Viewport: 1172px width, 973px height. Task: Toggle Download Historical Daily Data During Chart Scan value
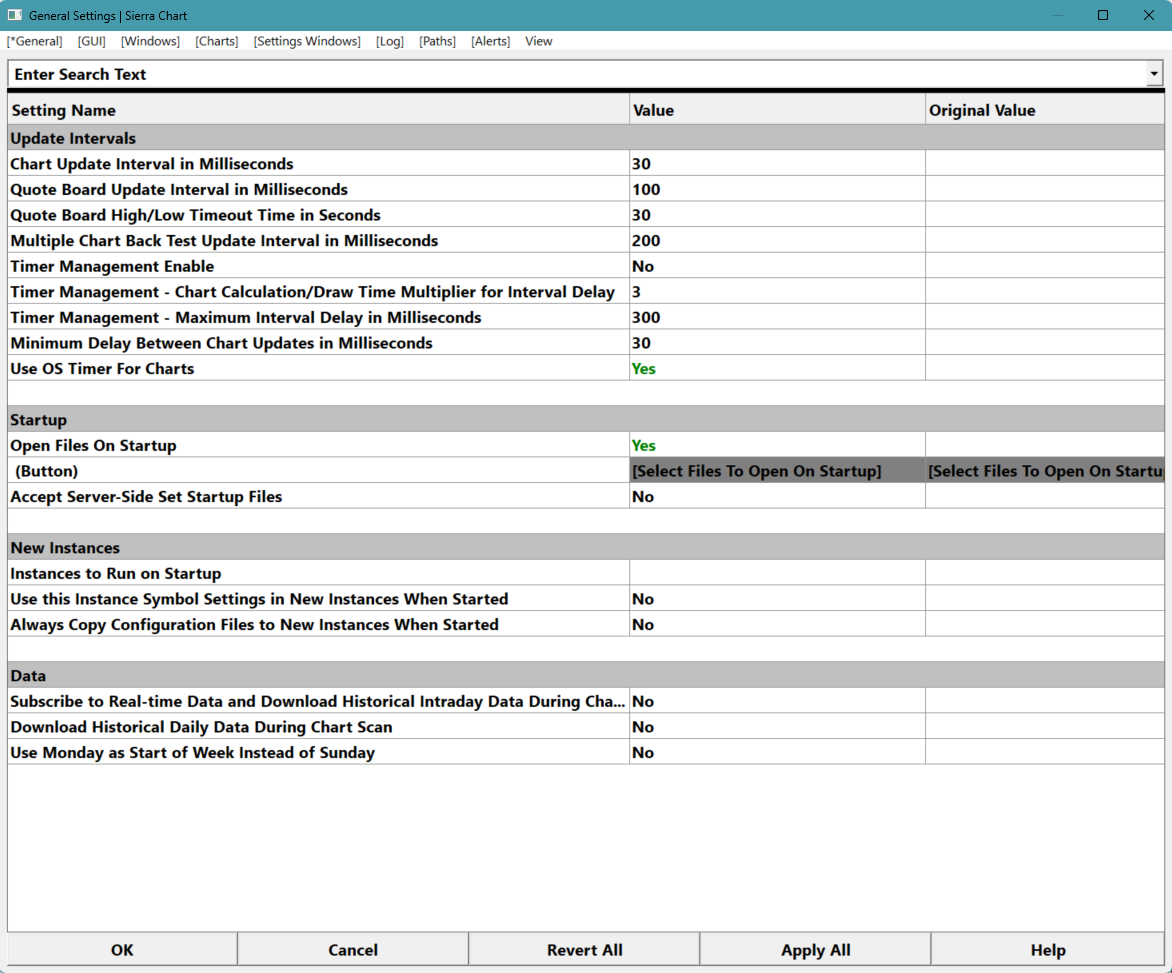coord(777,726)
